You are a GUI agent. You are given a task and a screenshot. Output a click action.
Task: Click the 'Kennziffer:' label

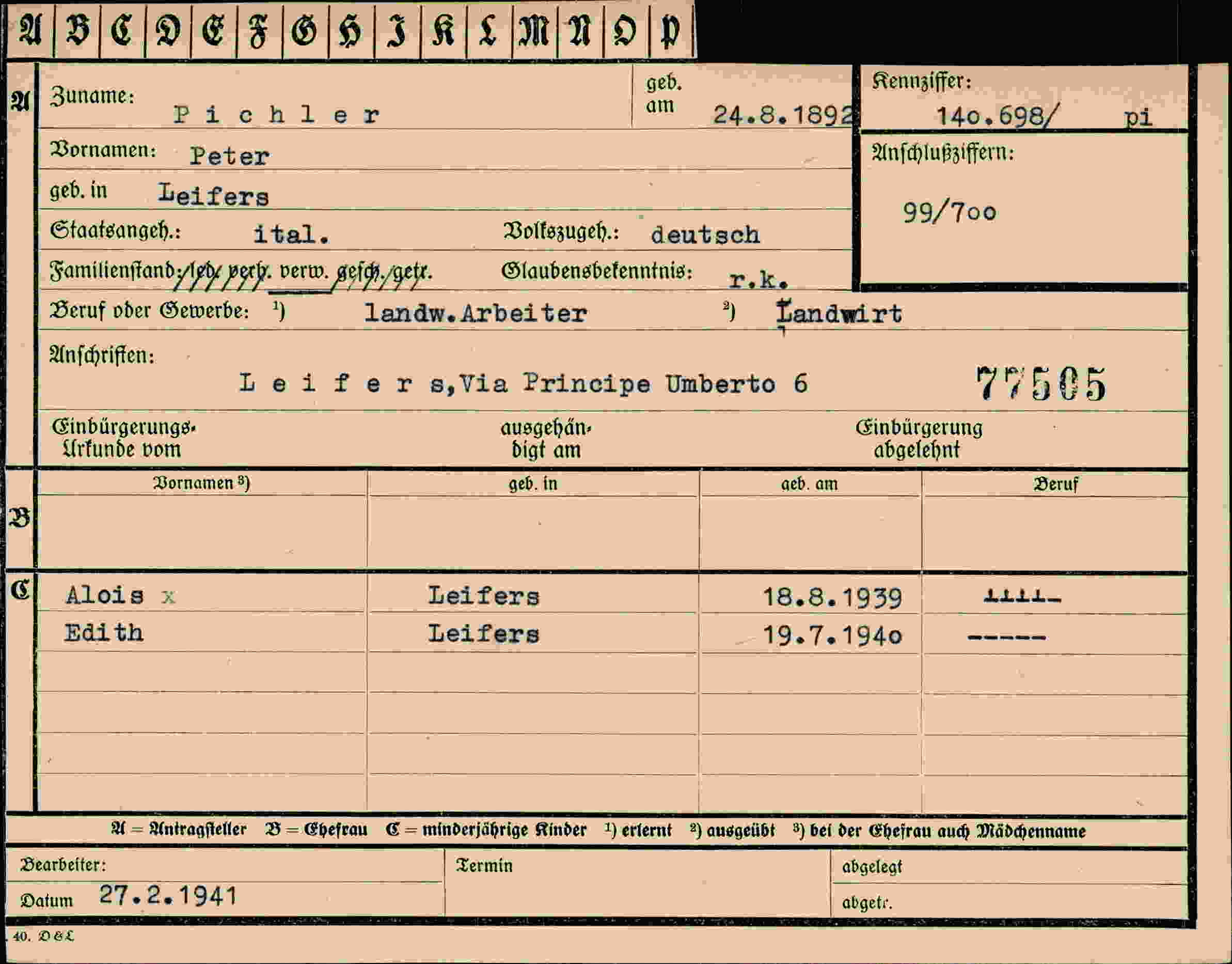click(x=922, y=82)
